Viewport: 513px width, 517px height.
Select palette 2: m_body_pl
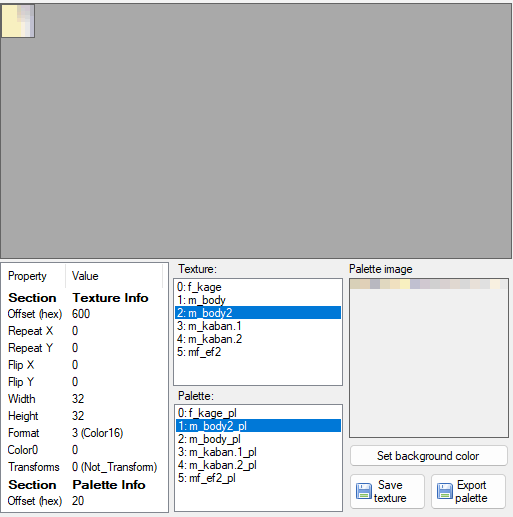pyautogui.click(x=258, y=439)
